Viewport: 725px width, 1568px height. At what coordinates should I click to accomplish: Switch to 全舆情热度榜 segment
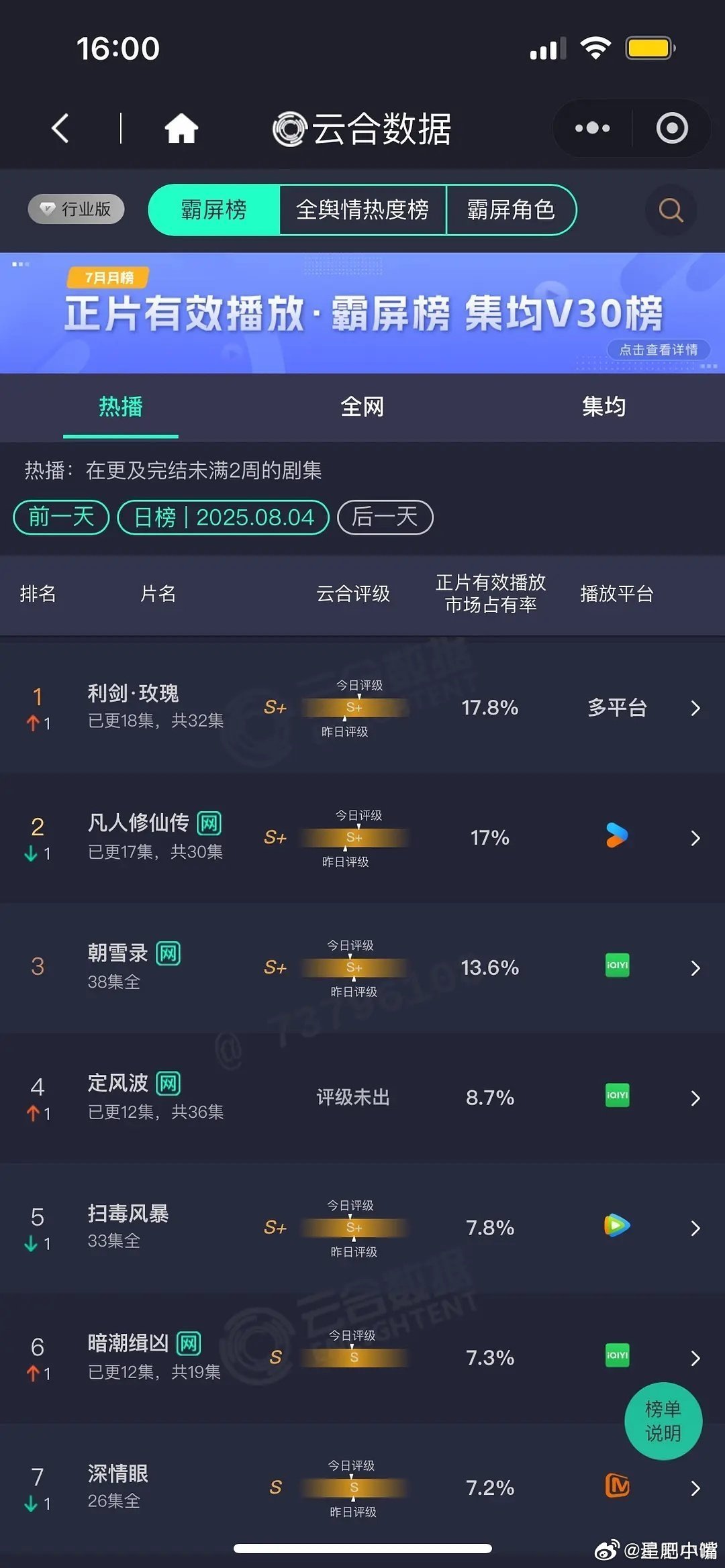pyautogui.click(x=362, y=210)
